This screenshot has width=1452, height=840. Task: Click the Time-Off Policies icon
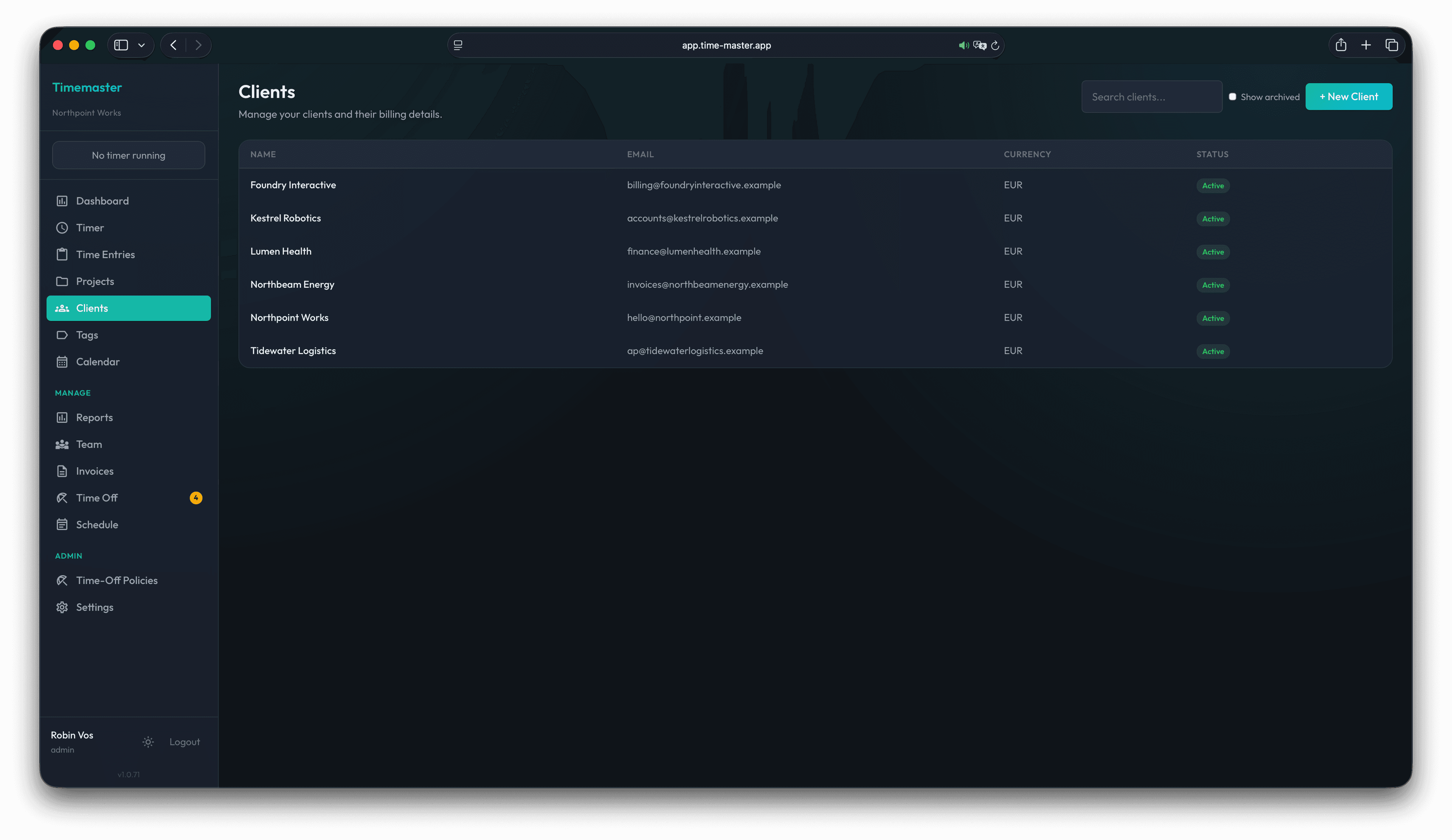tap(62, 580)
